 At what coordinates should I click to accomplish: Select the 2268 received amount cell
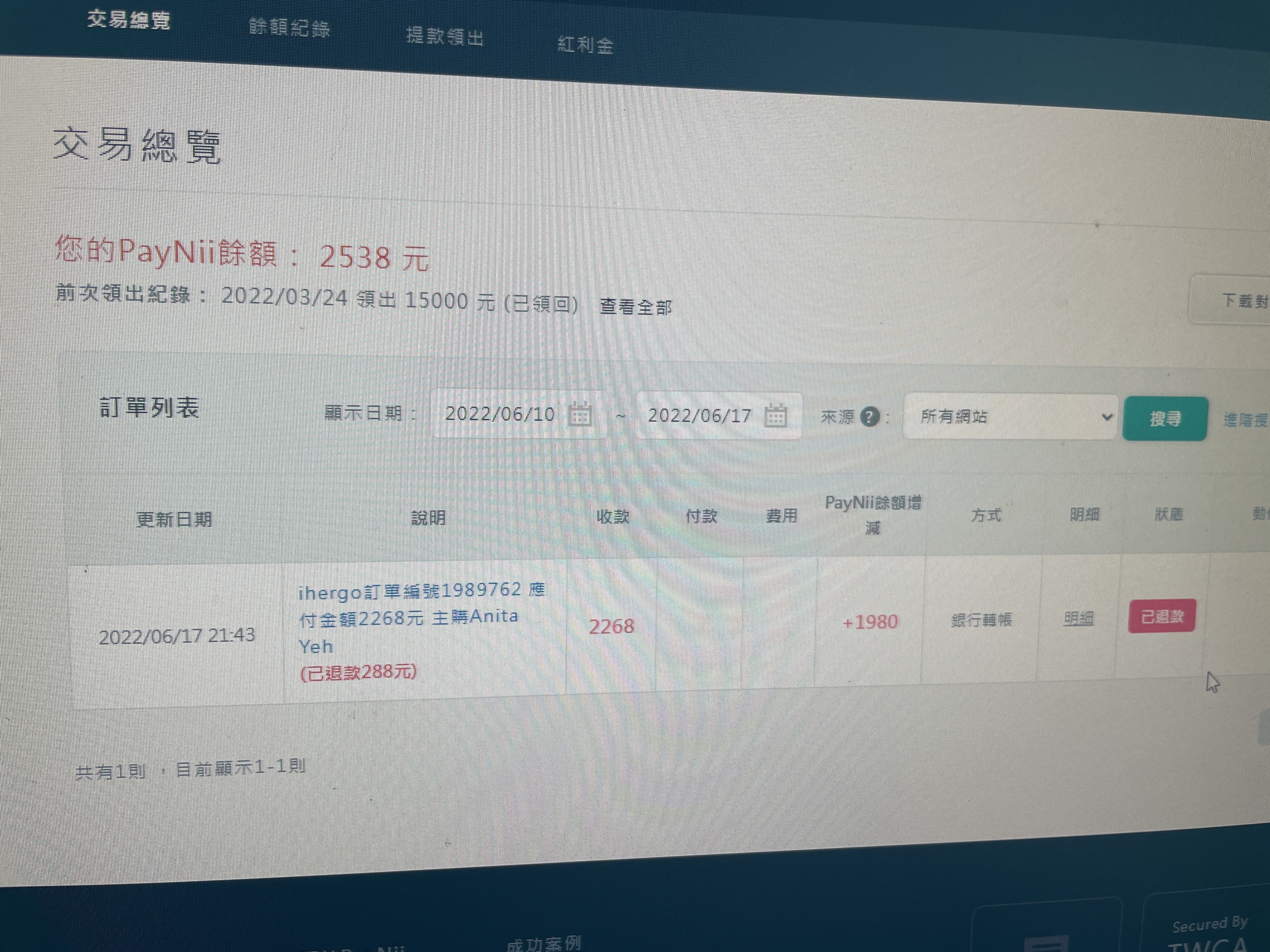(x=611, y=626)
